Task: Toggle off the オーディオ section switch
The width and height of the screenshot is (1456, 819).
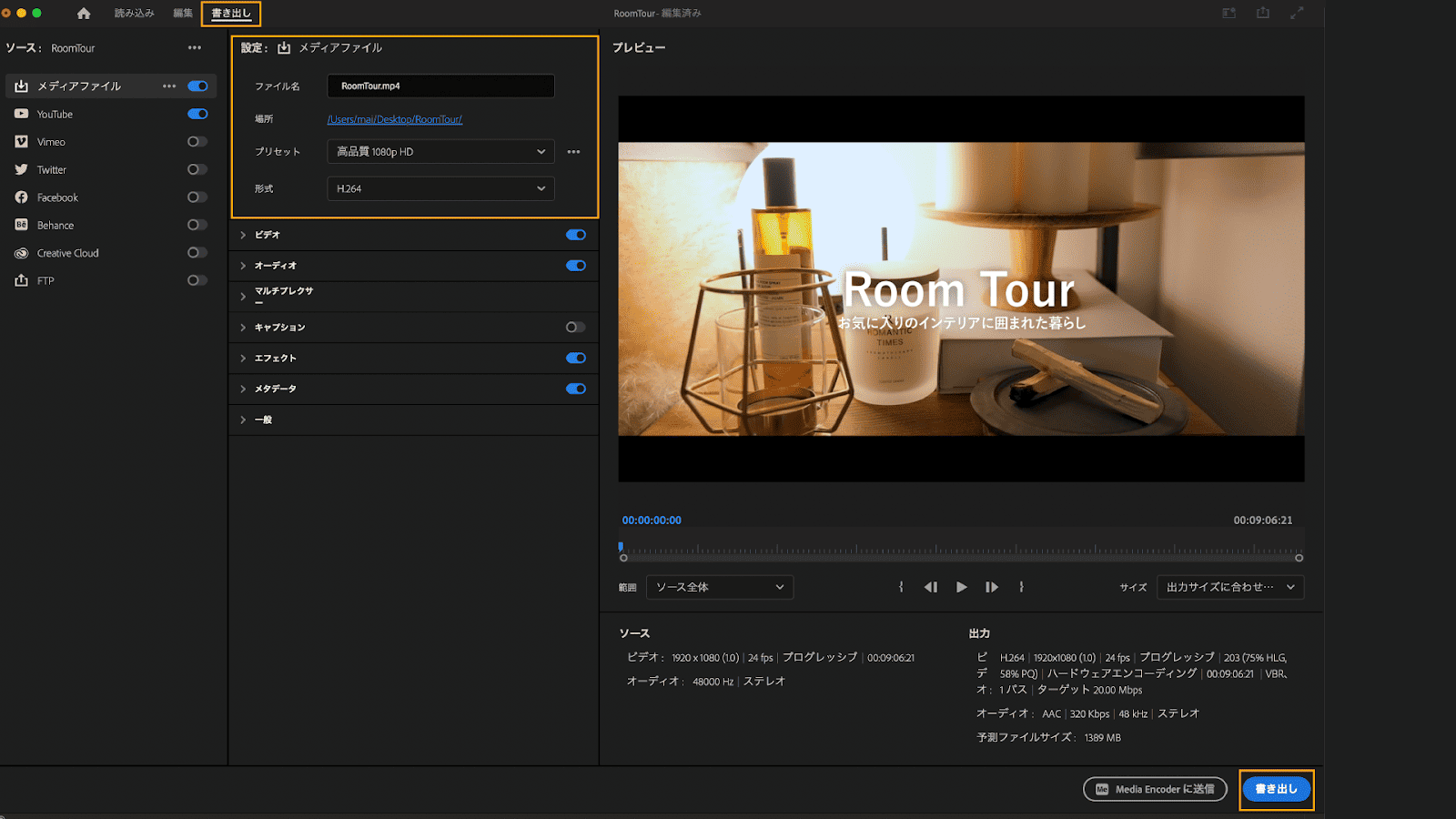Action: (574, 266)
